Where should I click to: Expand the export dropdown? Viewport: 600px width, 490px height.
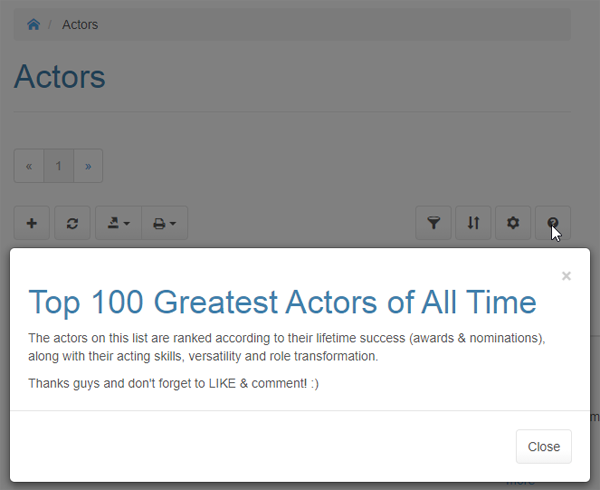pos(118,223)
